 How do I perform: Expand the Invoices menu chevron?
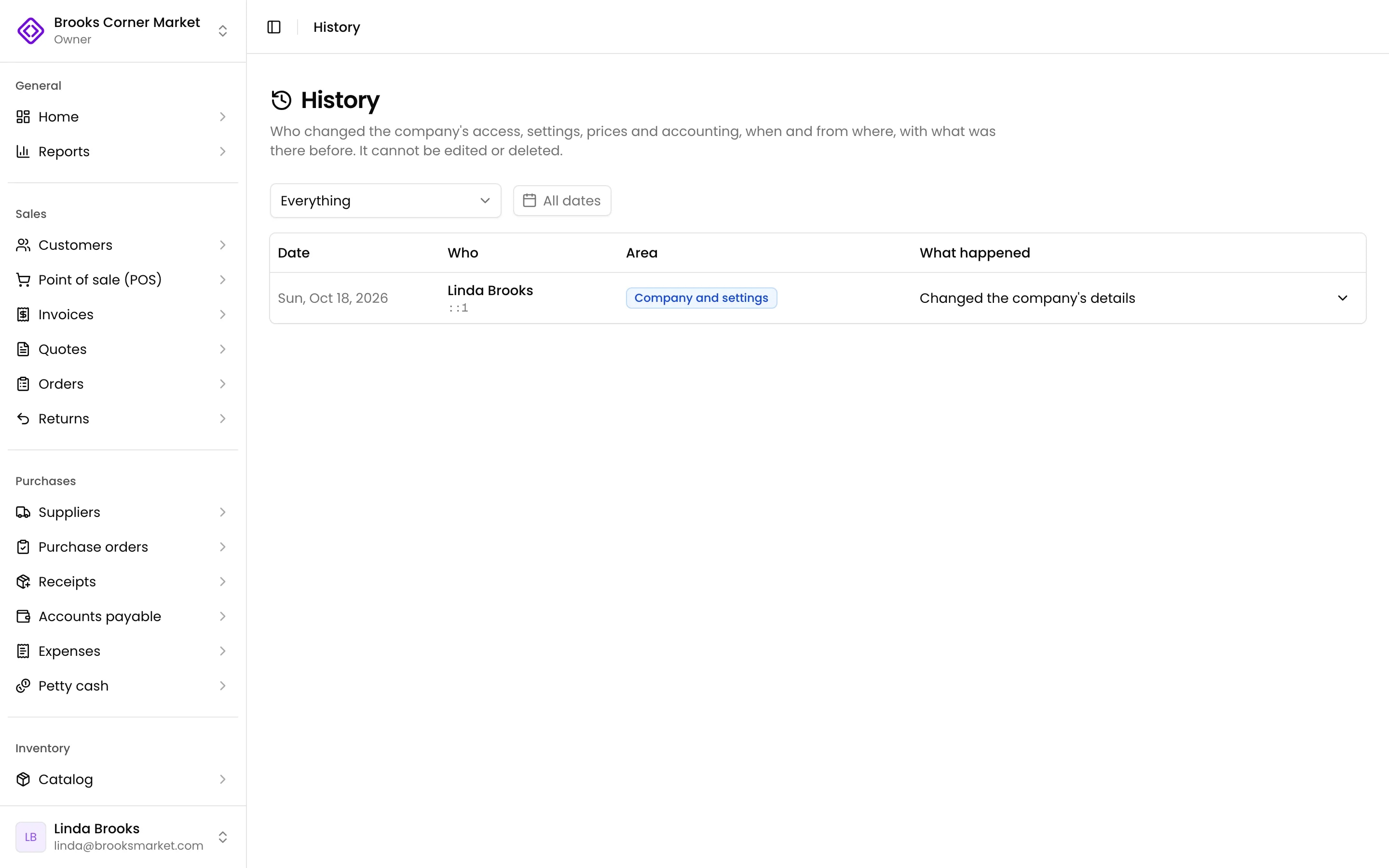coord(223,314)
